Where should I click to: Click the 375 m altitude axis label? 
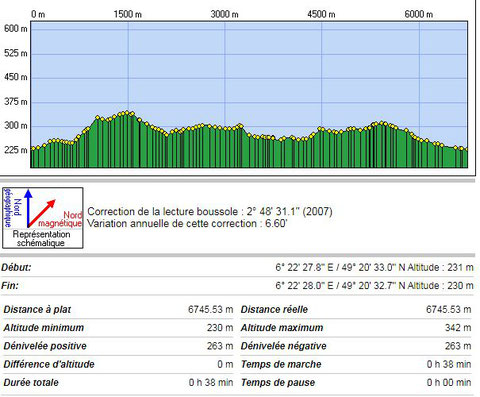[x=15, y=102]
